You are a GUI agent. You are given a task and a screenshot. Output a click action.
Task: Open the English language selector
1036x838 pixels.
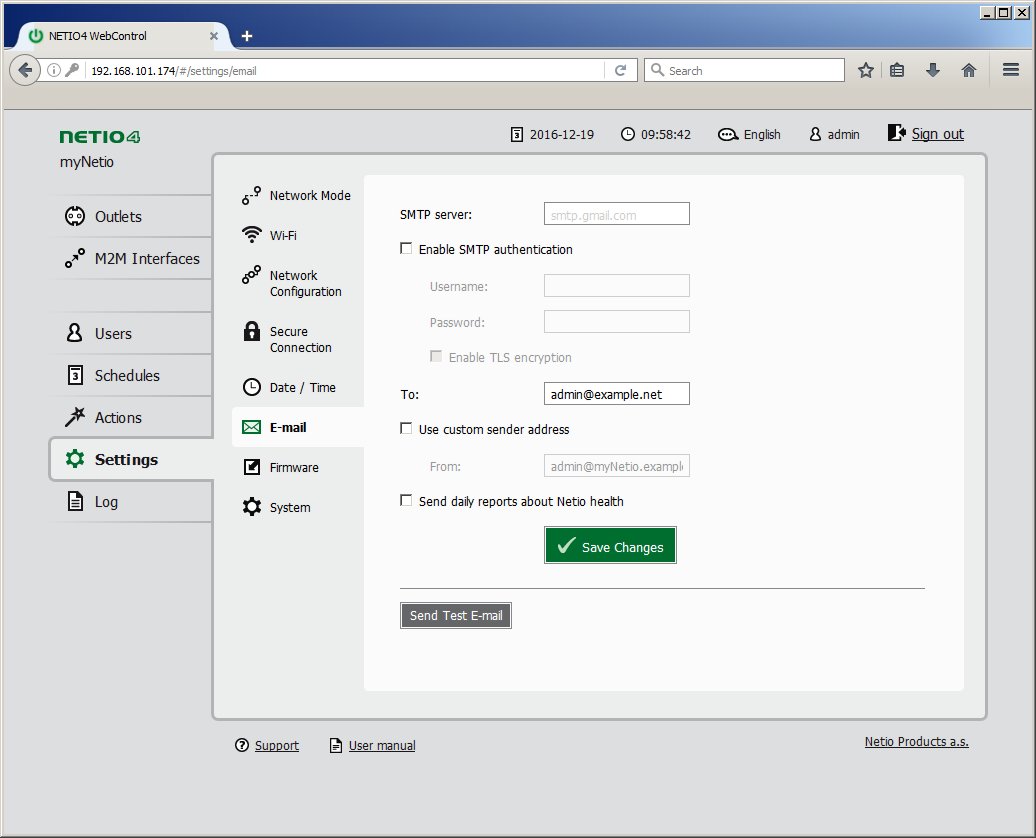tap(750, 134)
